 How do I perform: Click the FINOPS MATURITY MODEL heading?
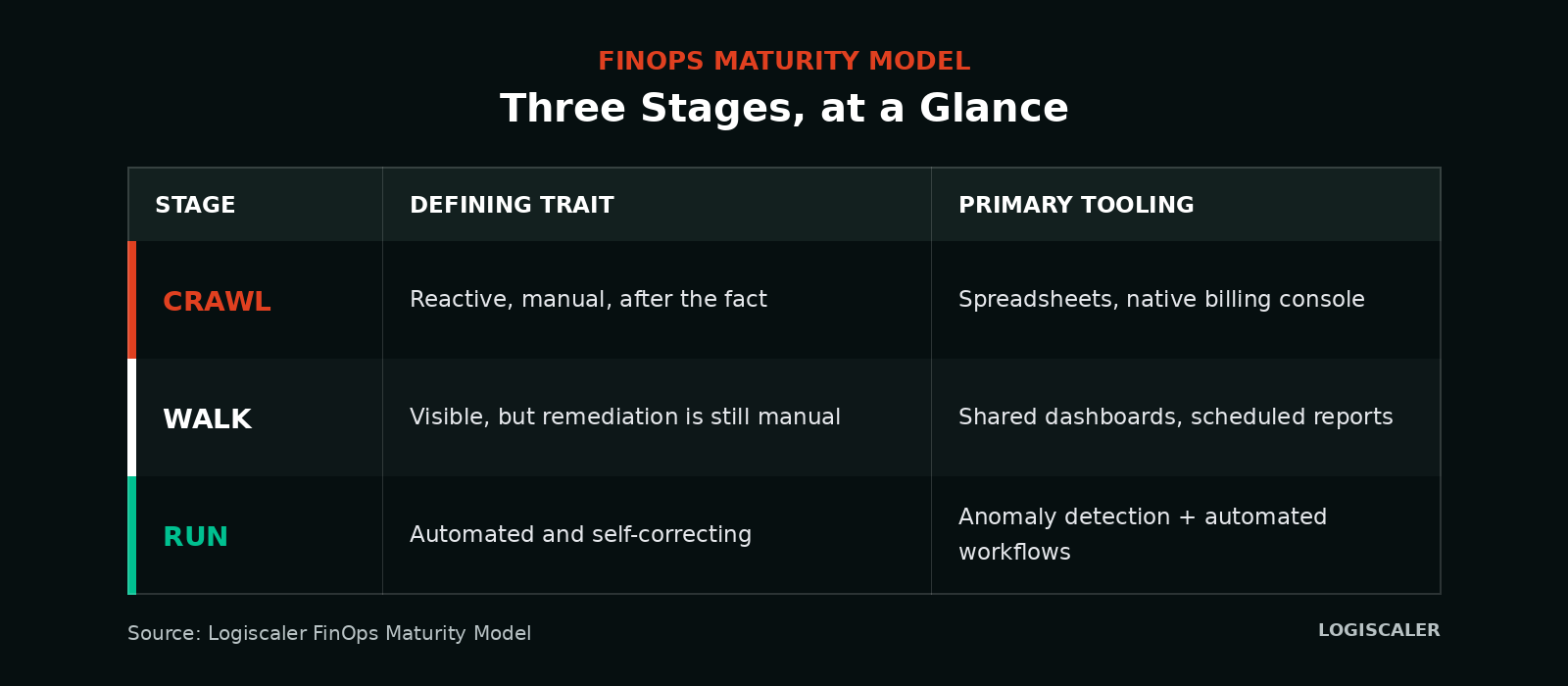[784, 62]
